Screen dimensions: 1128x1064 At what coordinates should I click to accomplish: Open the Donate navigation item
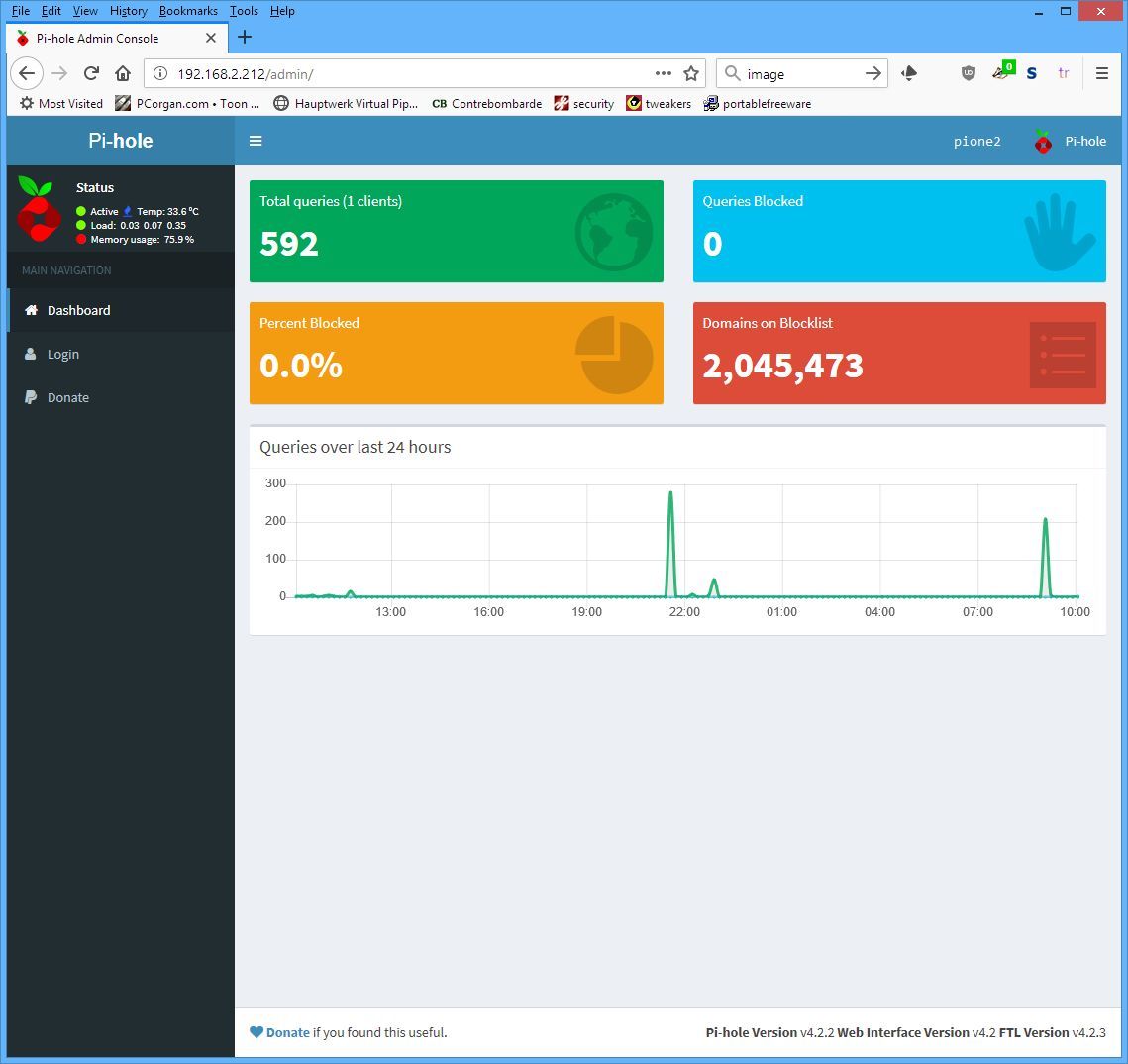(x=121, y=398)
